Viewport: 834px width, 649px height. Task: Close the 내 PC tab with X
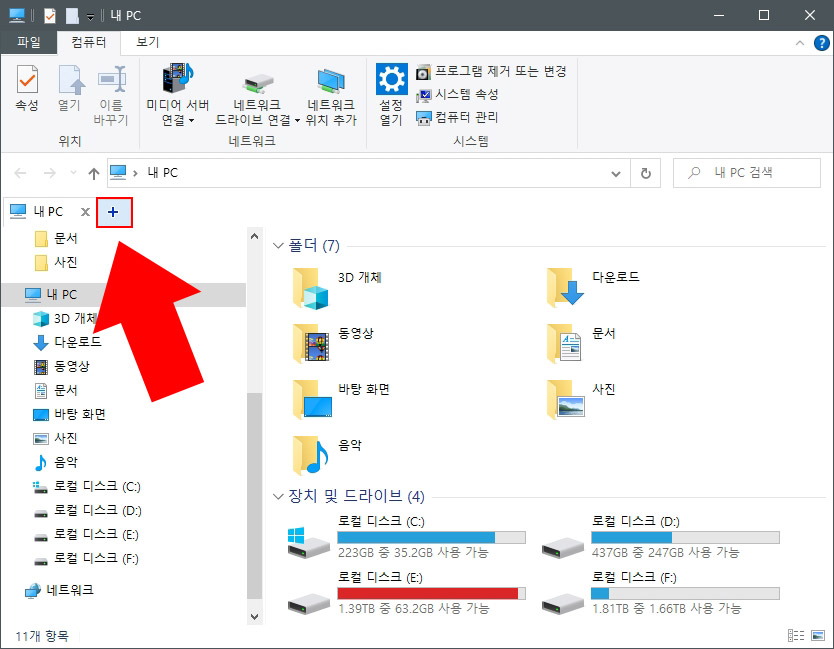click(x=85, y=212)
